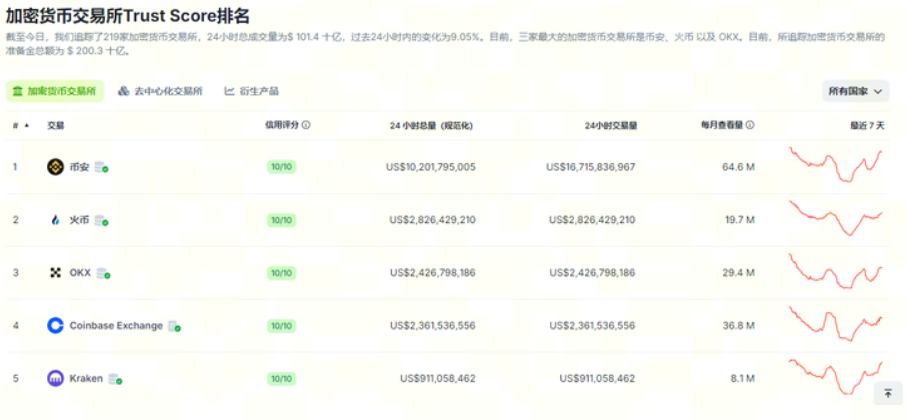Click the OKX logo icon
This screenshot has width=907, height=420.
(x=55, y=273)
